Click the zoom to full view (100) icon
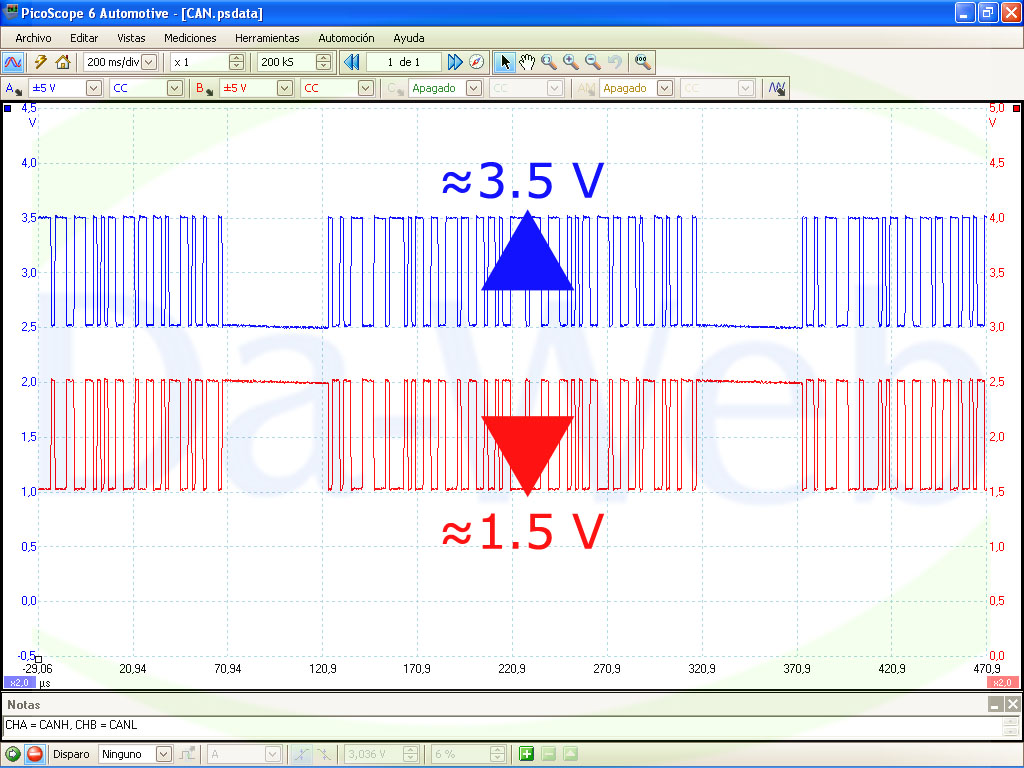Screen dimensions: 1024x768 point(643,62)
